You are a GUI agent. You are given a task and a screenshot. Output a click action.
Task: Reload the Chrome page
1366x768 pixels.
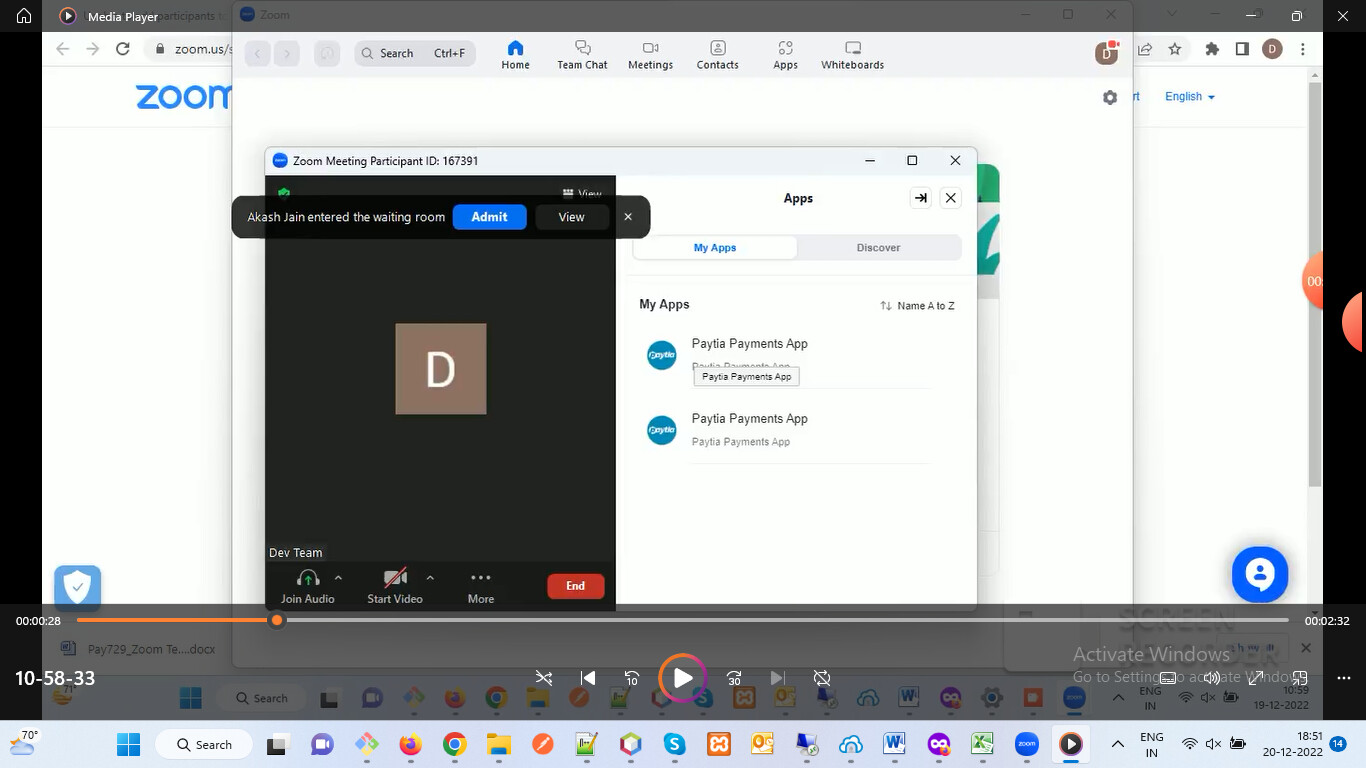pyautogui.click(x=123, y=49)
